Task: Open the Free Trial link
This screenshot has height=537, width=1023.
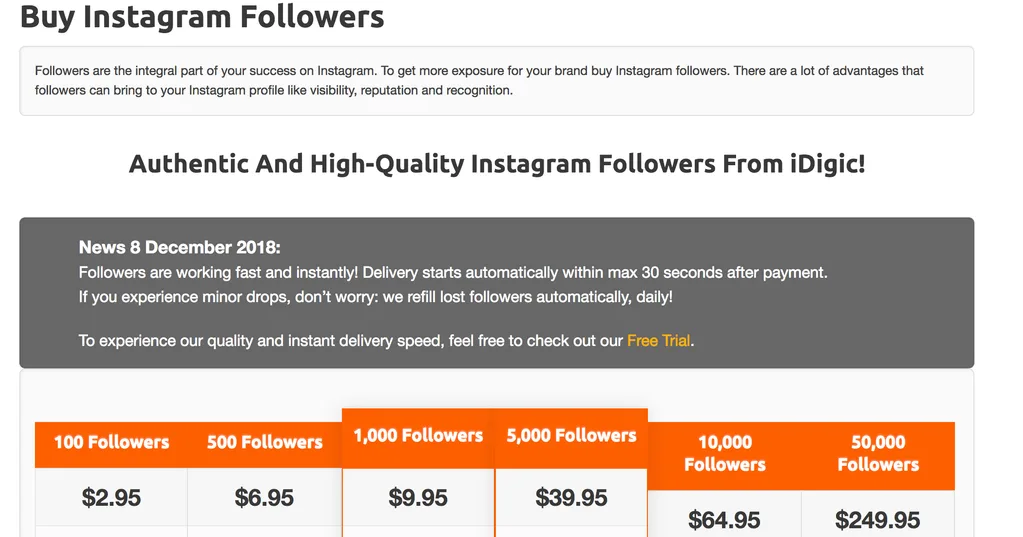Action: pyautogui.click(x=658, y=341)
